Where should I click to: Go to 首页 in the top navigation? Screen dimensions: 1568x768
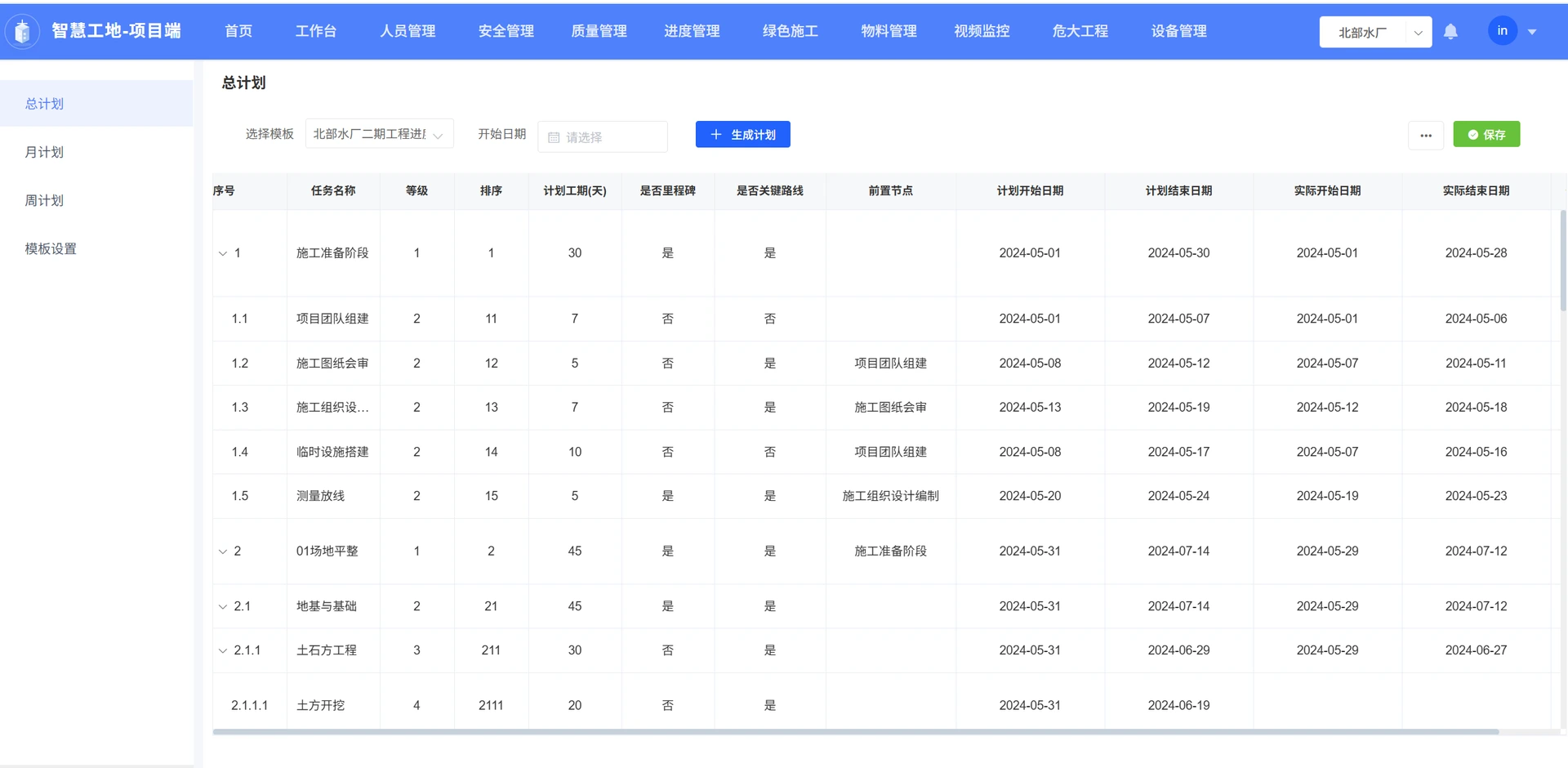click(x=238, y=31)
